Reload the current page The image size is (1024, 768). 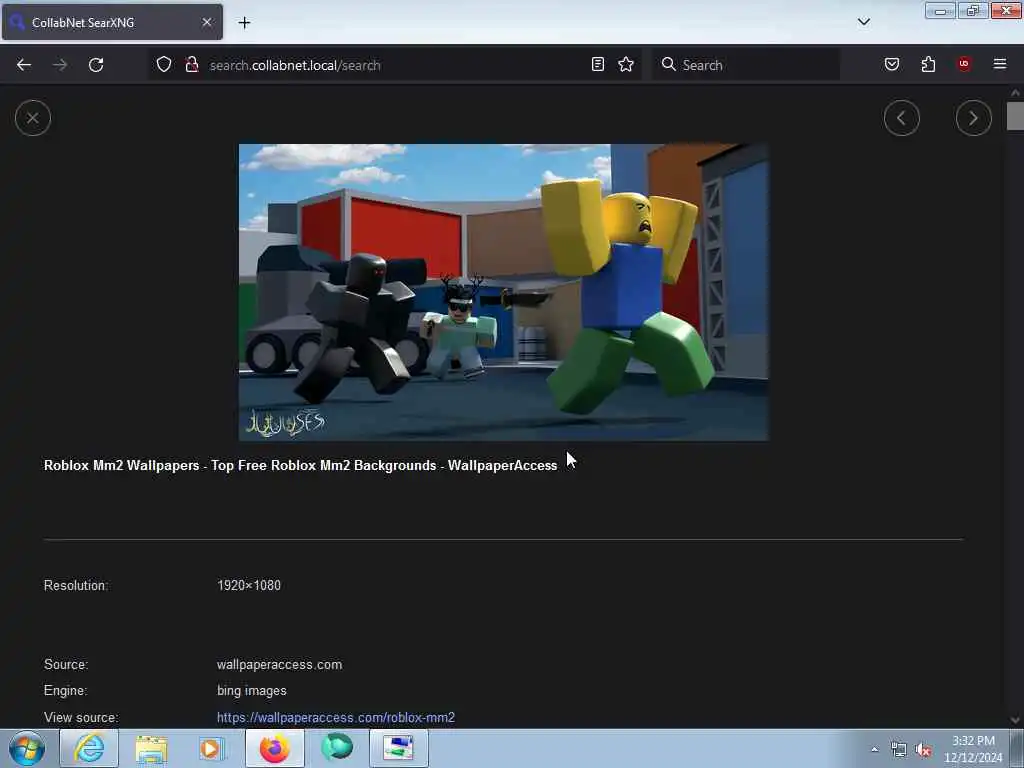[x=96, y=65]
